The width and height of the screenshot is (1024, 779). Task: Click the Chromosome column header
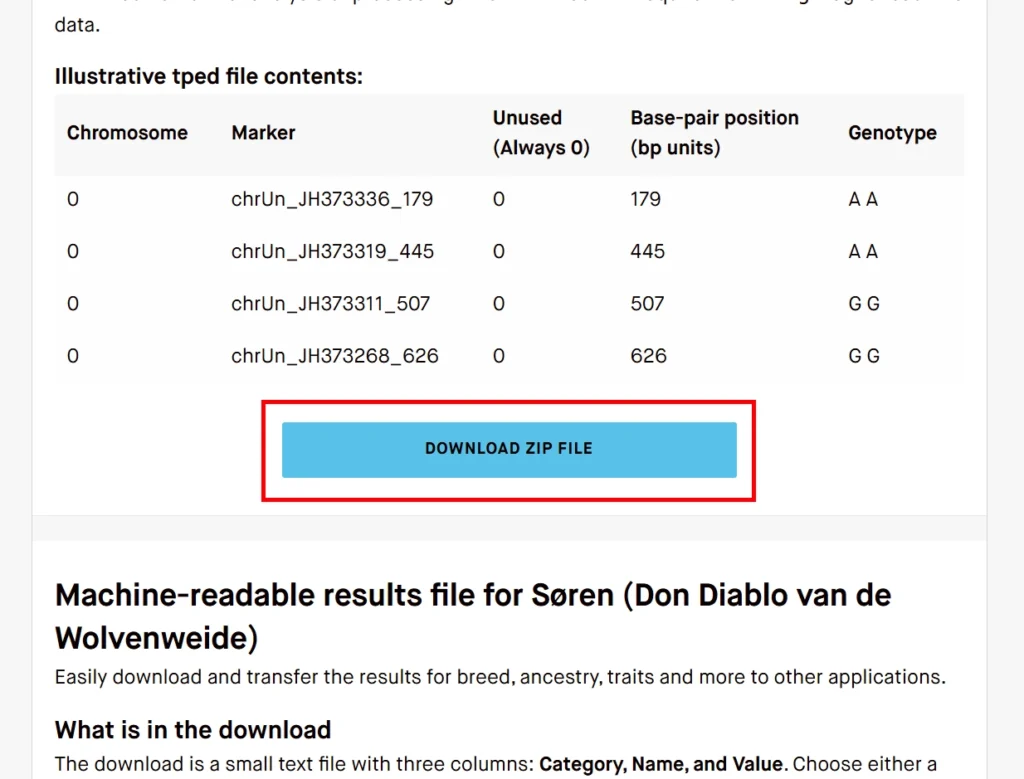(x=127, y=133)
